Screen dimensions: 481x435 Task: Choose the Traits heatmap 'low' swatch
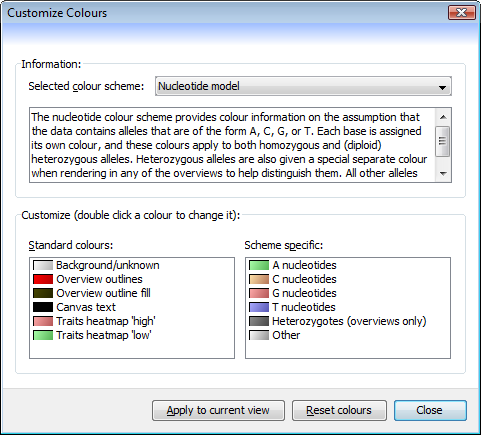[43, 335]
